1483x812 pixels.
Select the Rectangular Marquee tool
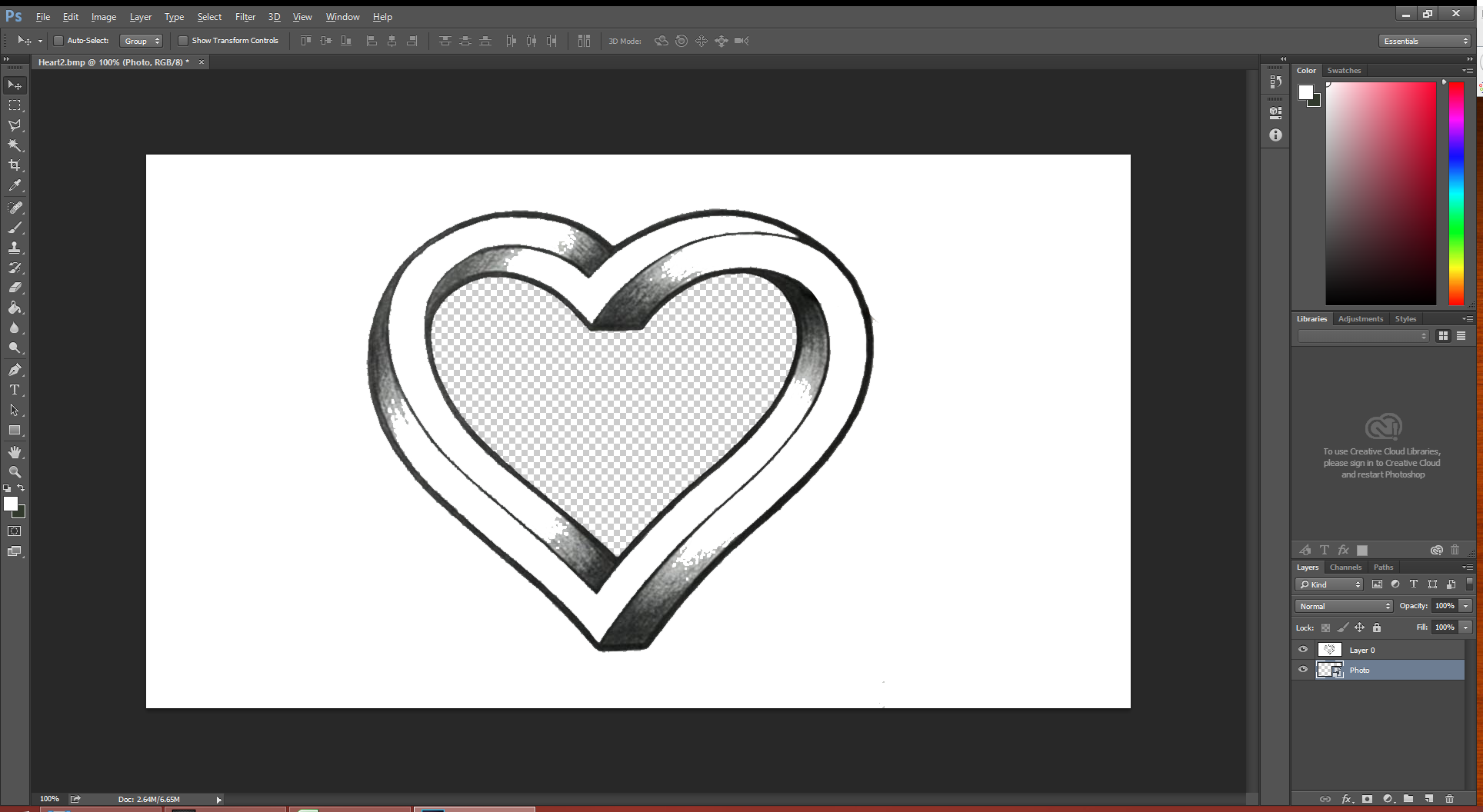coord(15,105)
